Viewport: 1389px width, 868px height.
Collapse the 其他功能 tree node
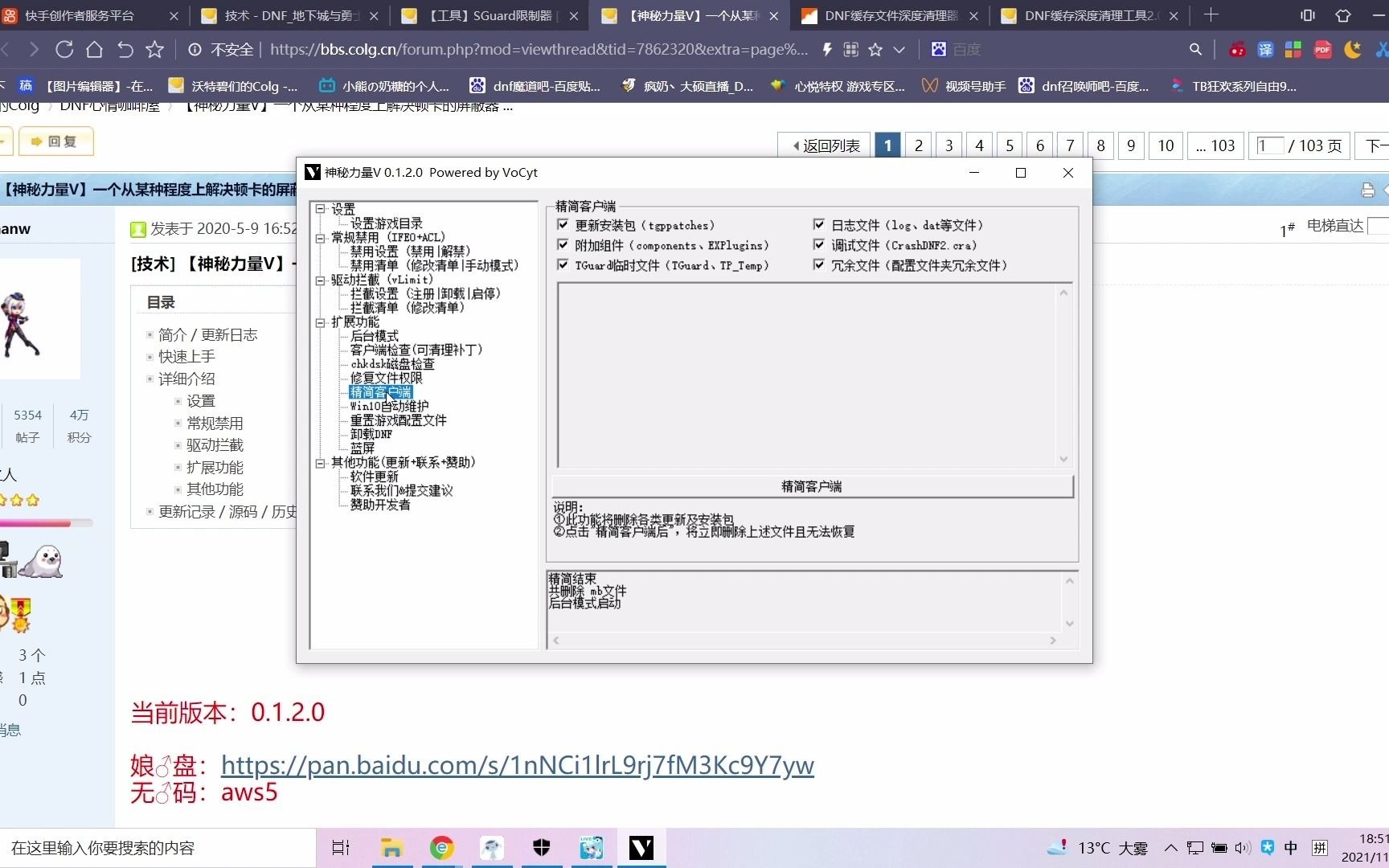click(x=321, y=463)
